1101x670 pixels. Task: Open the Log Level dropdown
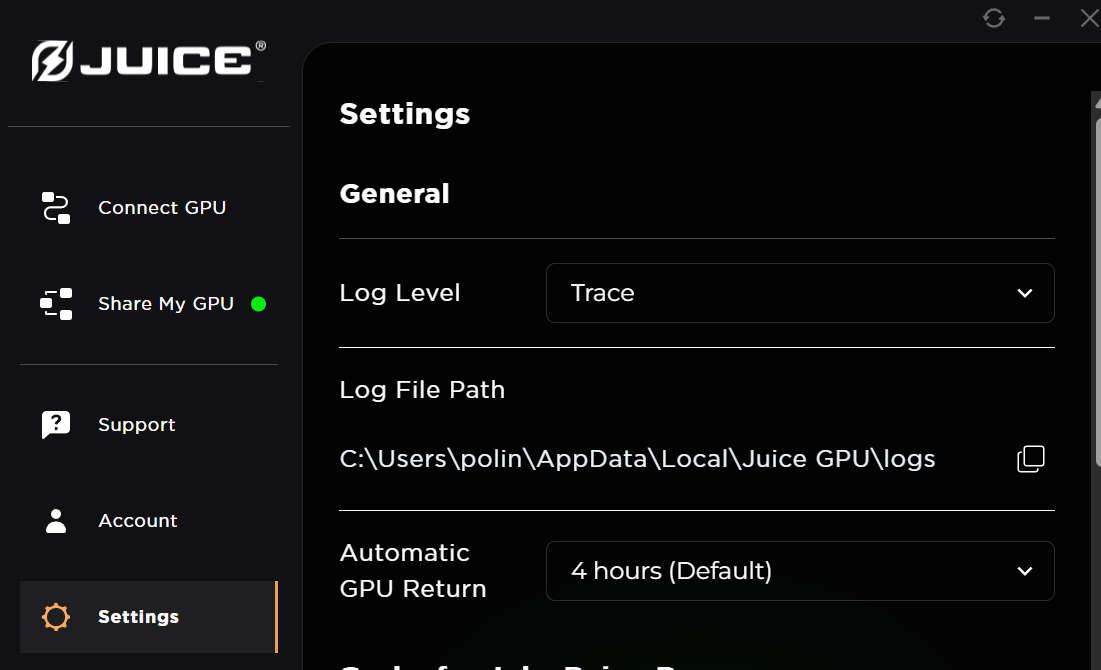[800, 293]
